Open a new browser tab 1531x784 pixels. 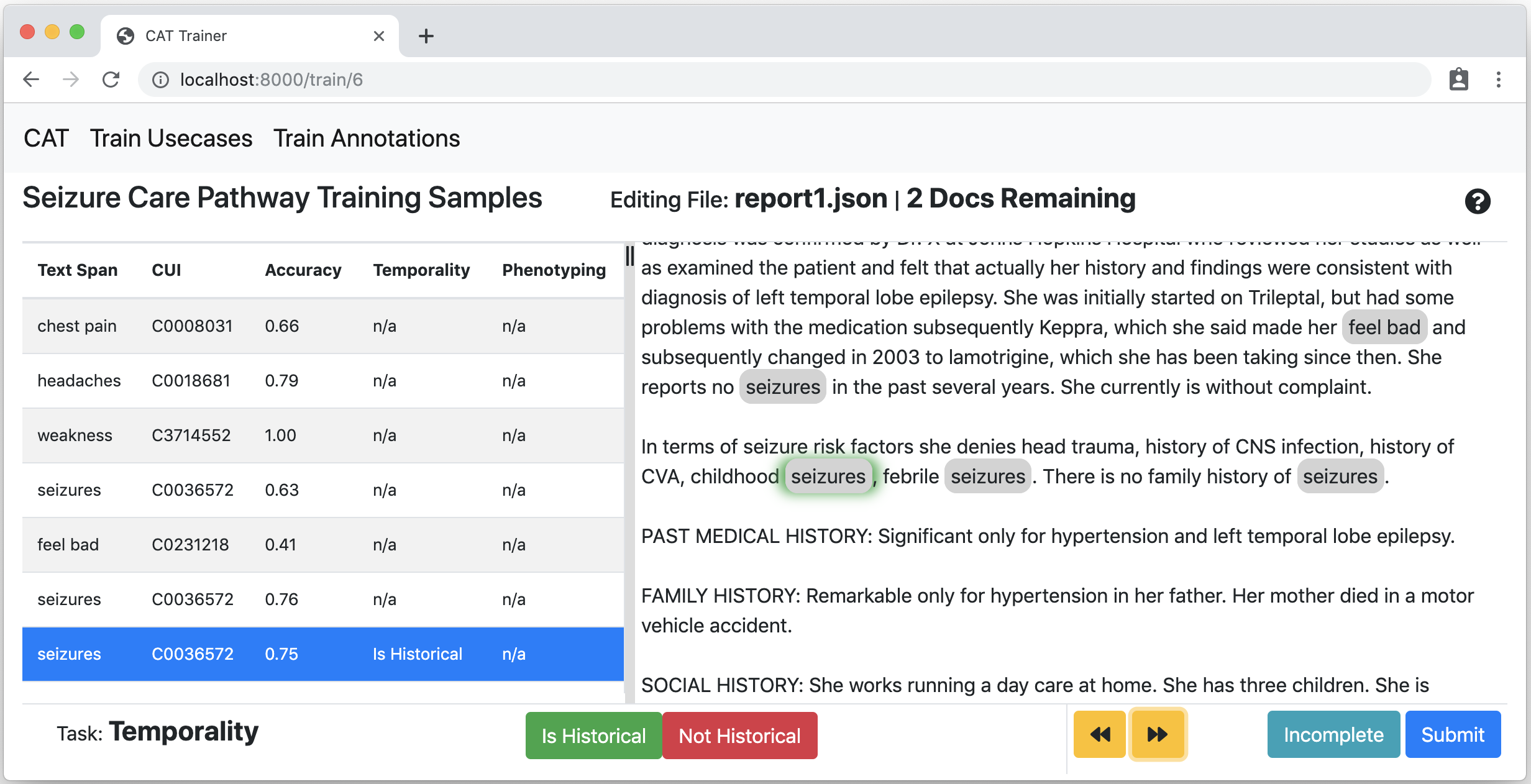pyautogui.click(x=426, y=36)
